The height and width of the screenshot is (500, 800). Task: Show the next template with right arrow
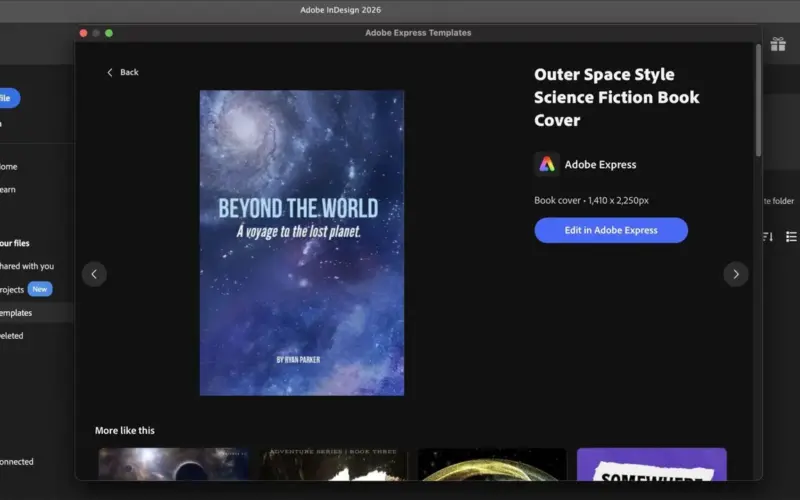tap(736, 274)
